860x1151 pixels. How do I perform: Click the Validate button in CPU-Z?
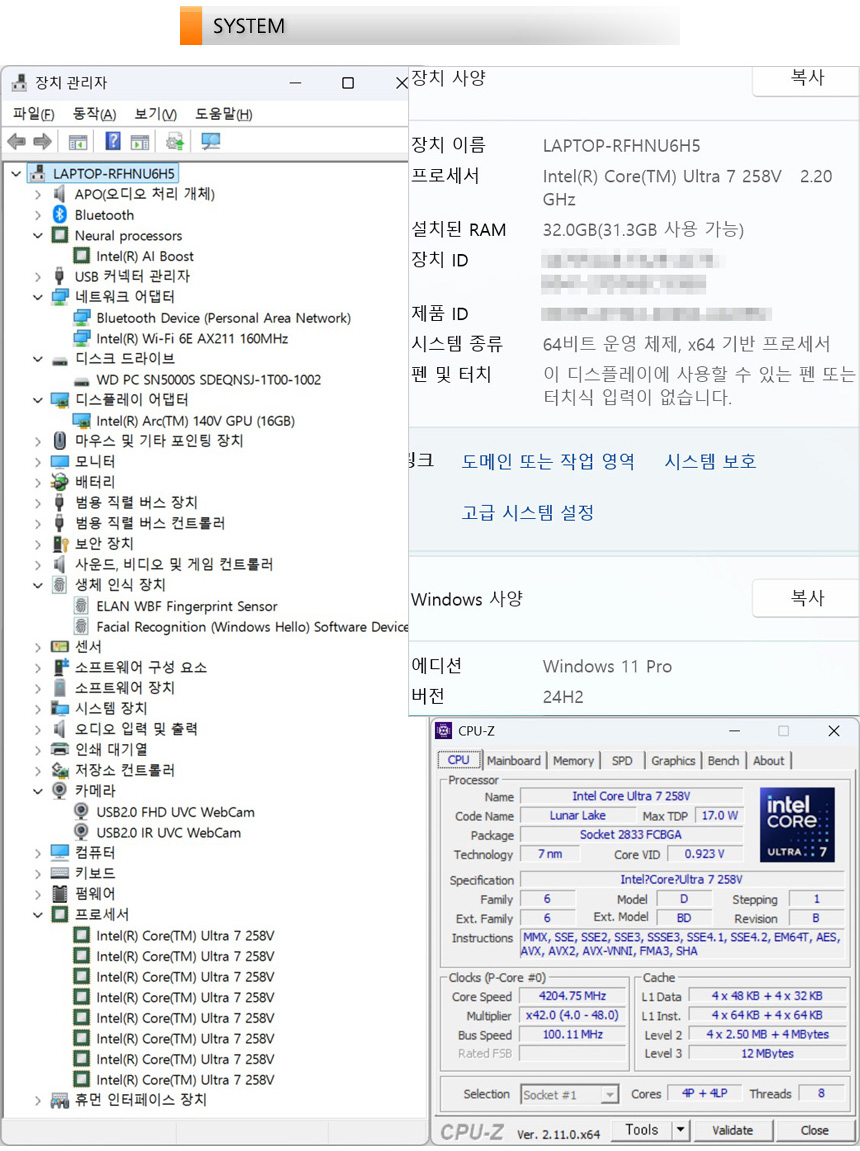732,1130
